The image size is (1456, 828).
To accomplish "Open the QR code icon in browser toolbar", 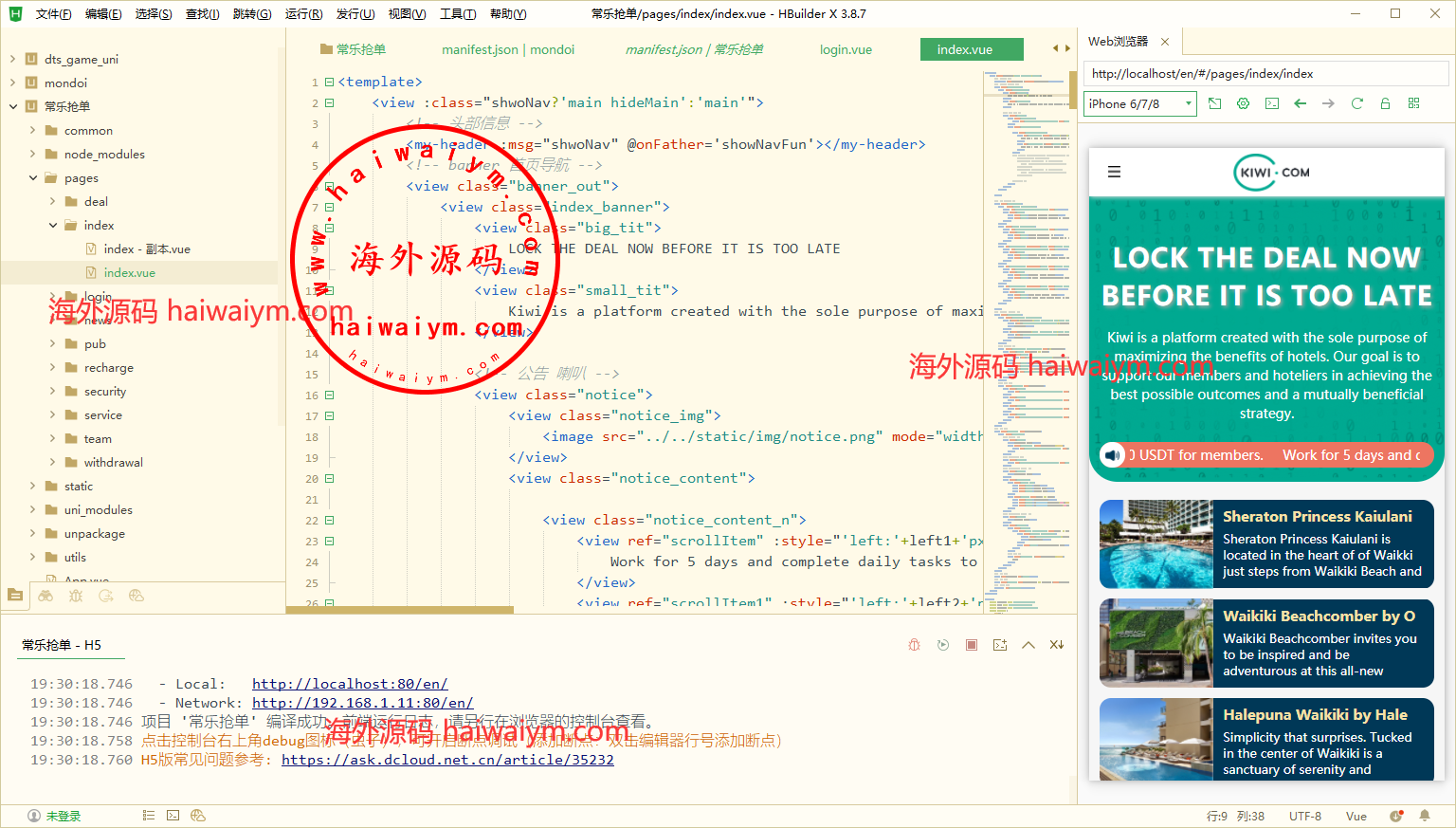I will pos(1413,103).
